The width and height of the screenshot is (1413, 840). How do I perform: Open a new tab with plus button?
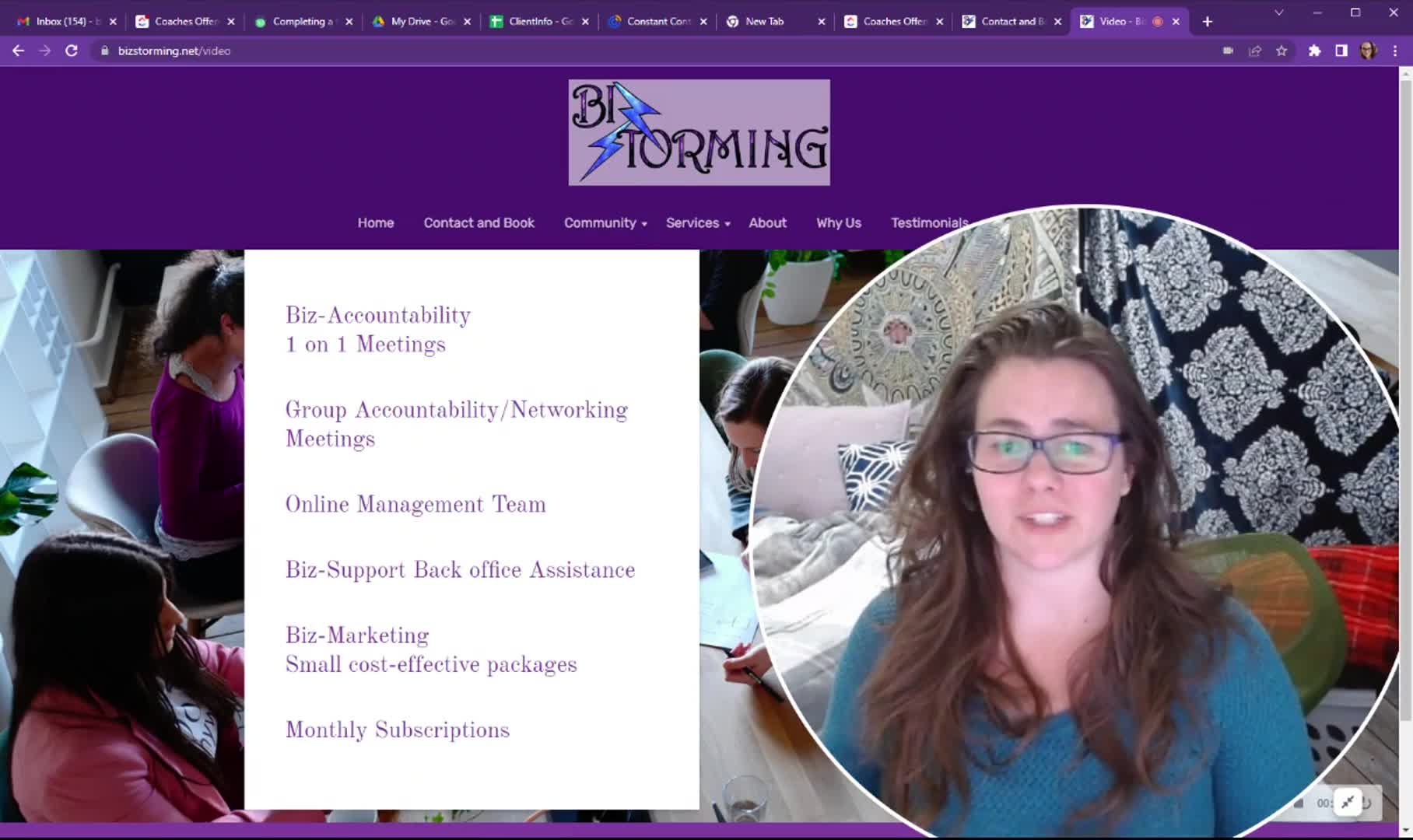tap(1207, 22)
